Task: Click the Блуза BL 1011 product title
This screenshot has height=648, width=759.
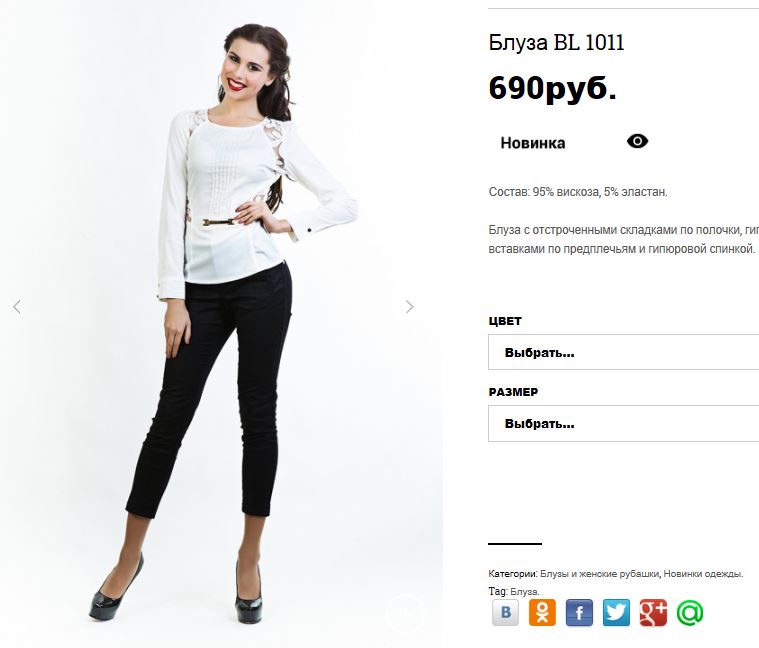Action: 556,43
